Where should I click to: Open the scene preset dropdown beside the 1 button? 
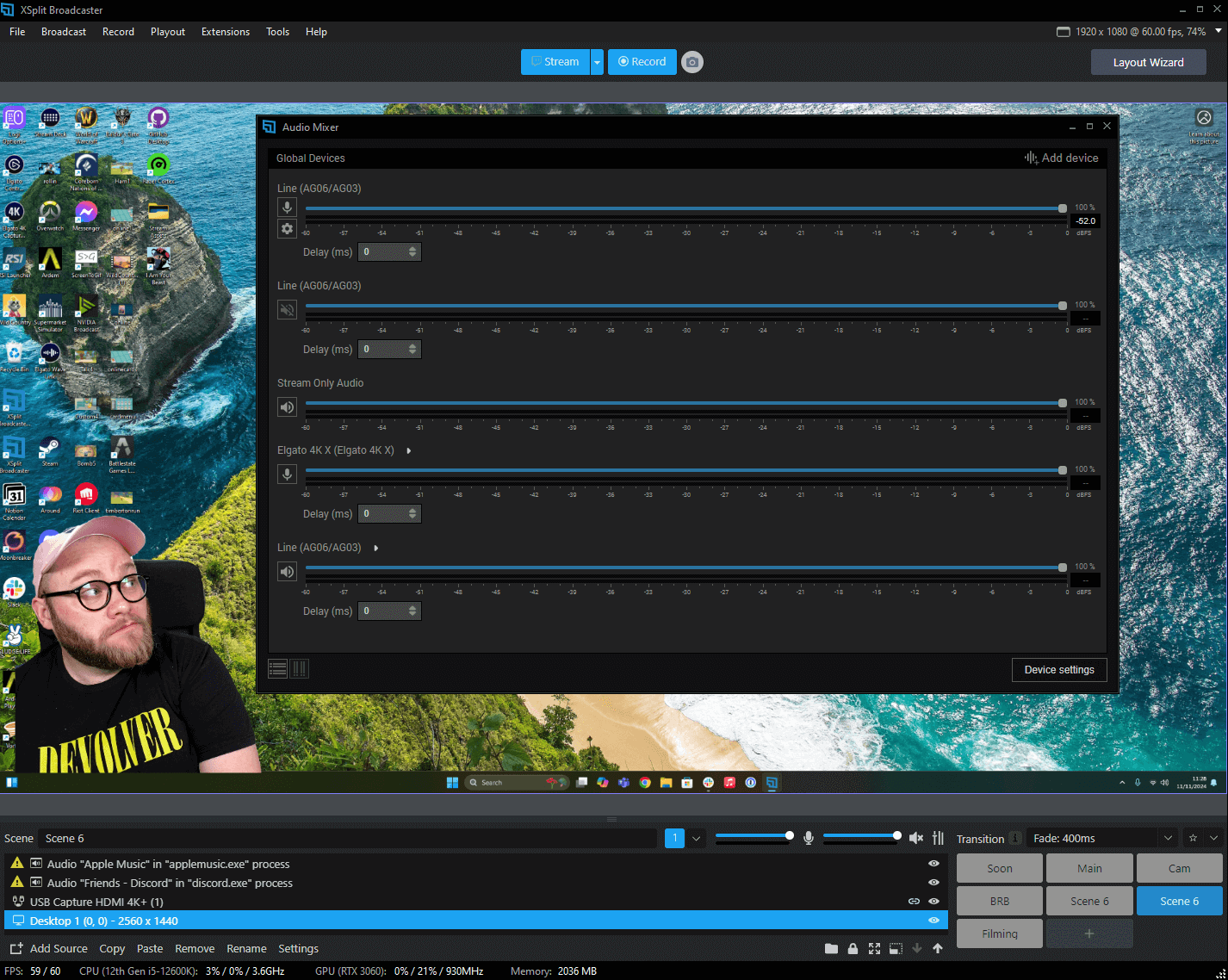tap(696, 838)
